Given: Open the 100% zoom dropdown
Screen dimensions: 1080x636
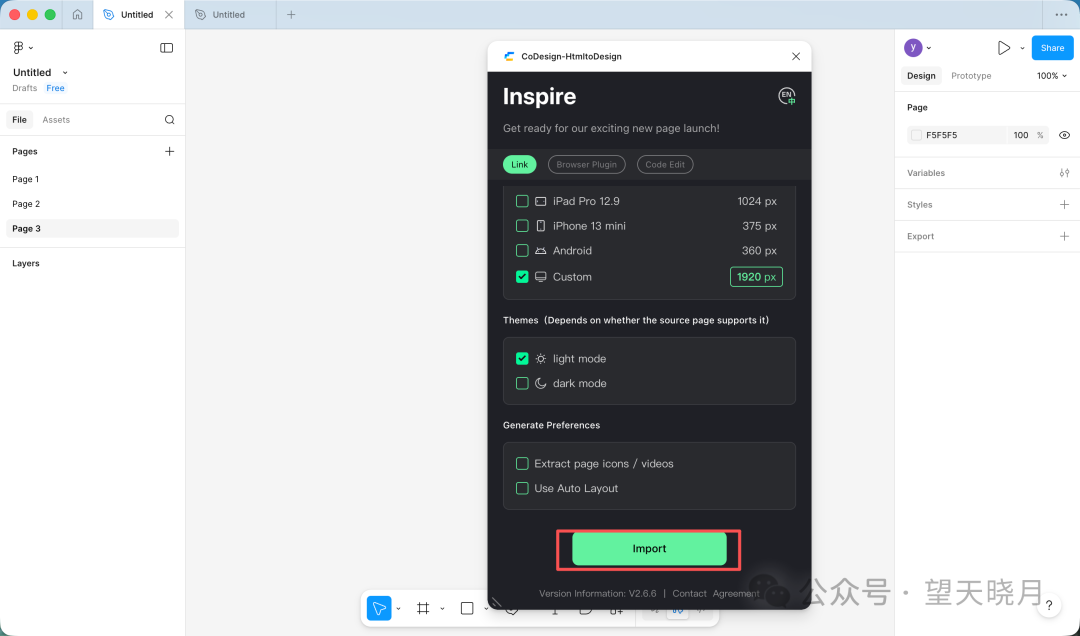Looking at the screenshot, I should [x=1052, y=76].
